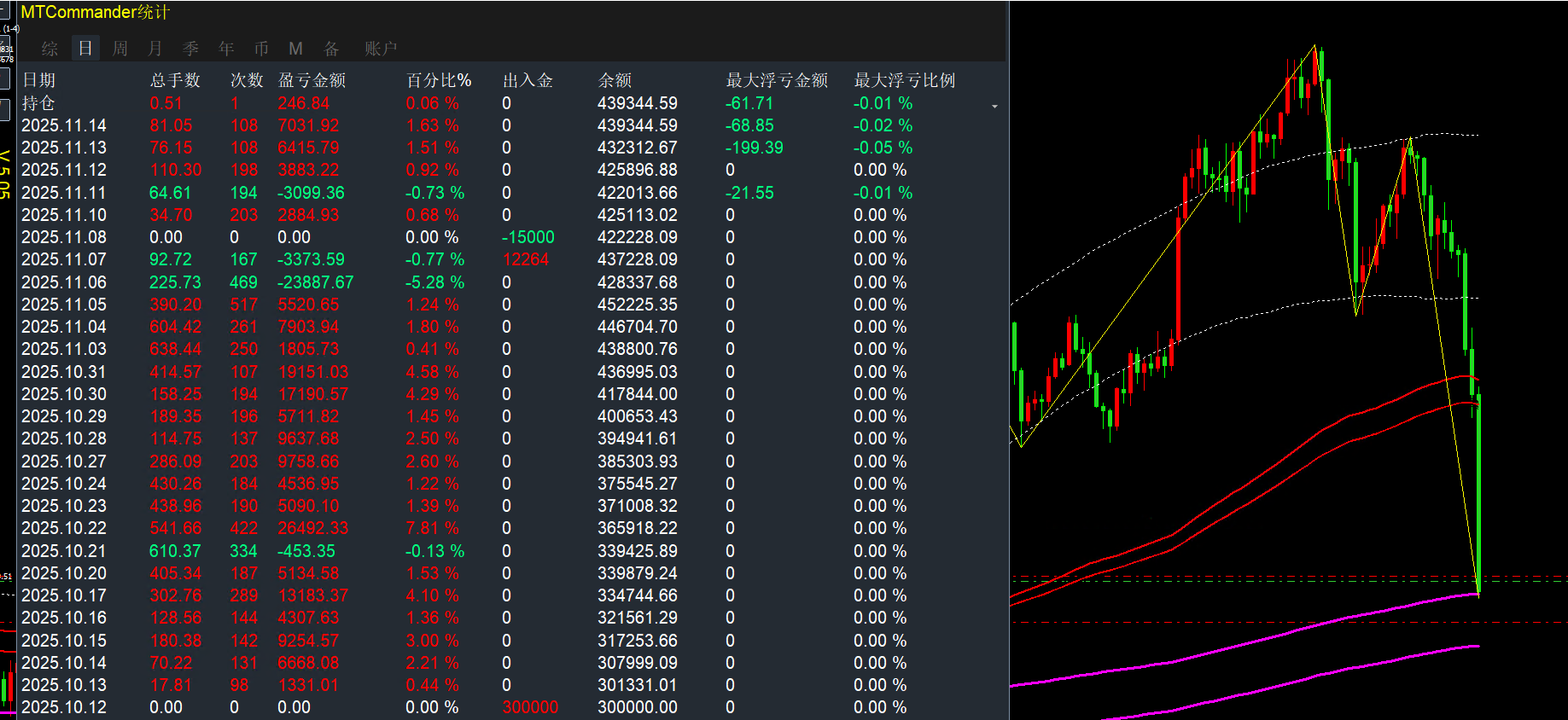Screen dimensions: 1568x720
Task: Click the 2025.11.07 date cell
Action: (x=64, y=259)
